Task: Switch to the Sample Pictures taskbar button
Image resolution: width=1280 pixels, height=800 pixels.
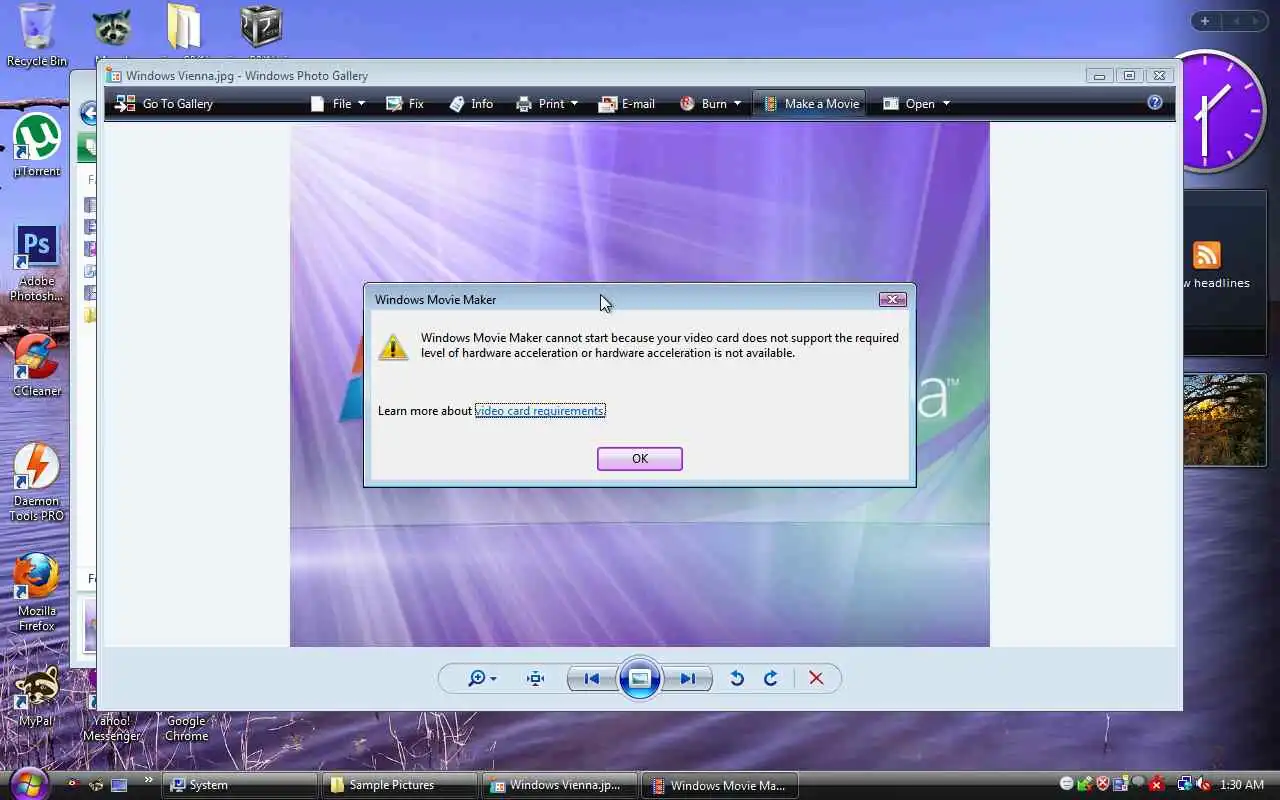Action: [x=399, y=785]
